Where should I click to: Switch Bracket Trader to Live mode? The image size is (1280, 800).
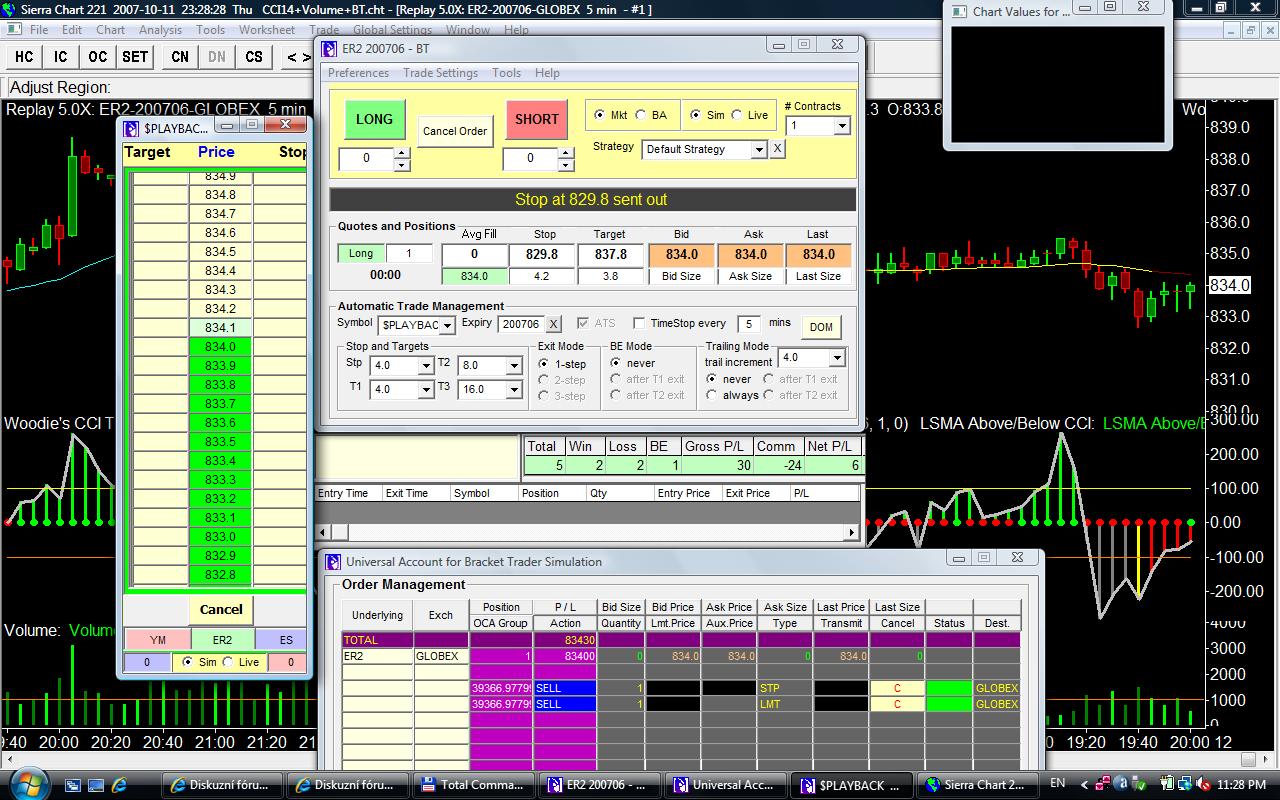(737, 115)
